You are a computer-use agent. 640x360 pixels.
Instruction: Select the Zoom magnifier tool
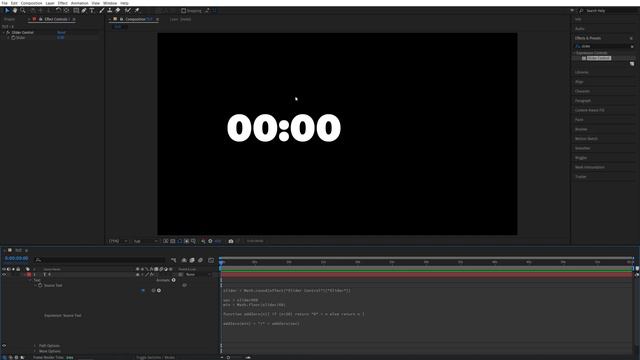23,11
